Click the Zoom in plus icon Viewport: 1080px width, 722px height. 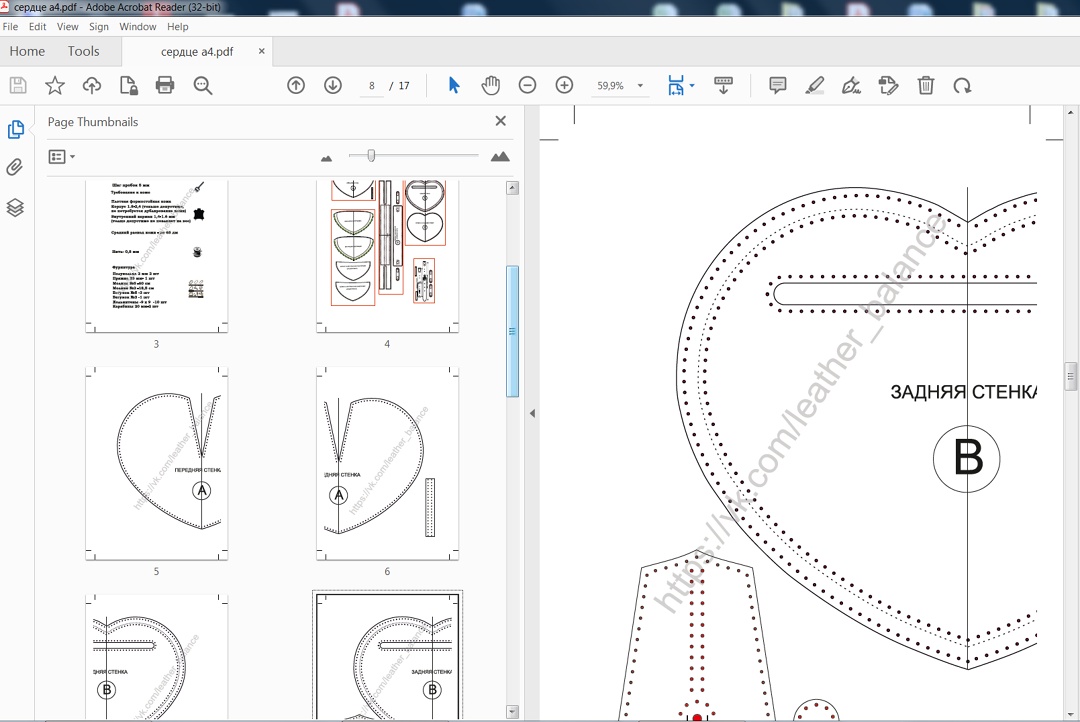coord(564,86)
